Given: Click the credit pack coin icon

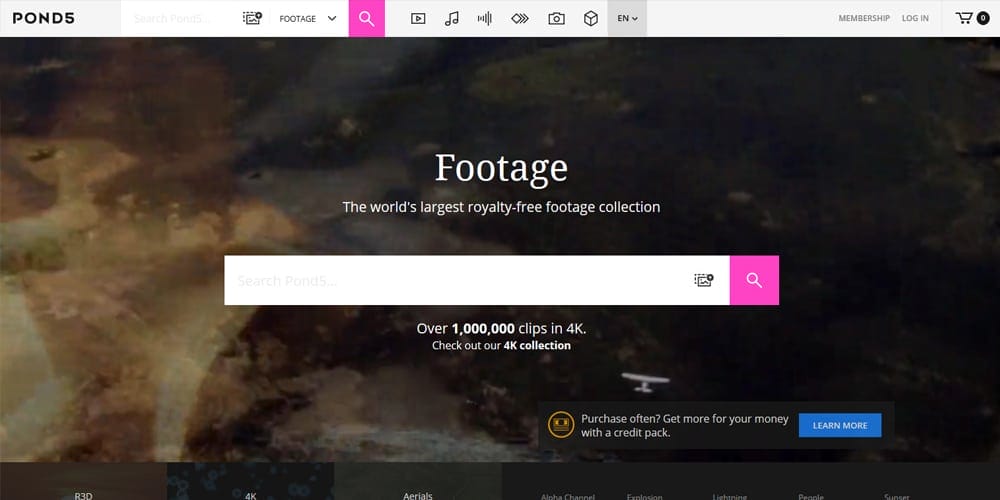Looking at the screenshot, I should click(561, 425).
